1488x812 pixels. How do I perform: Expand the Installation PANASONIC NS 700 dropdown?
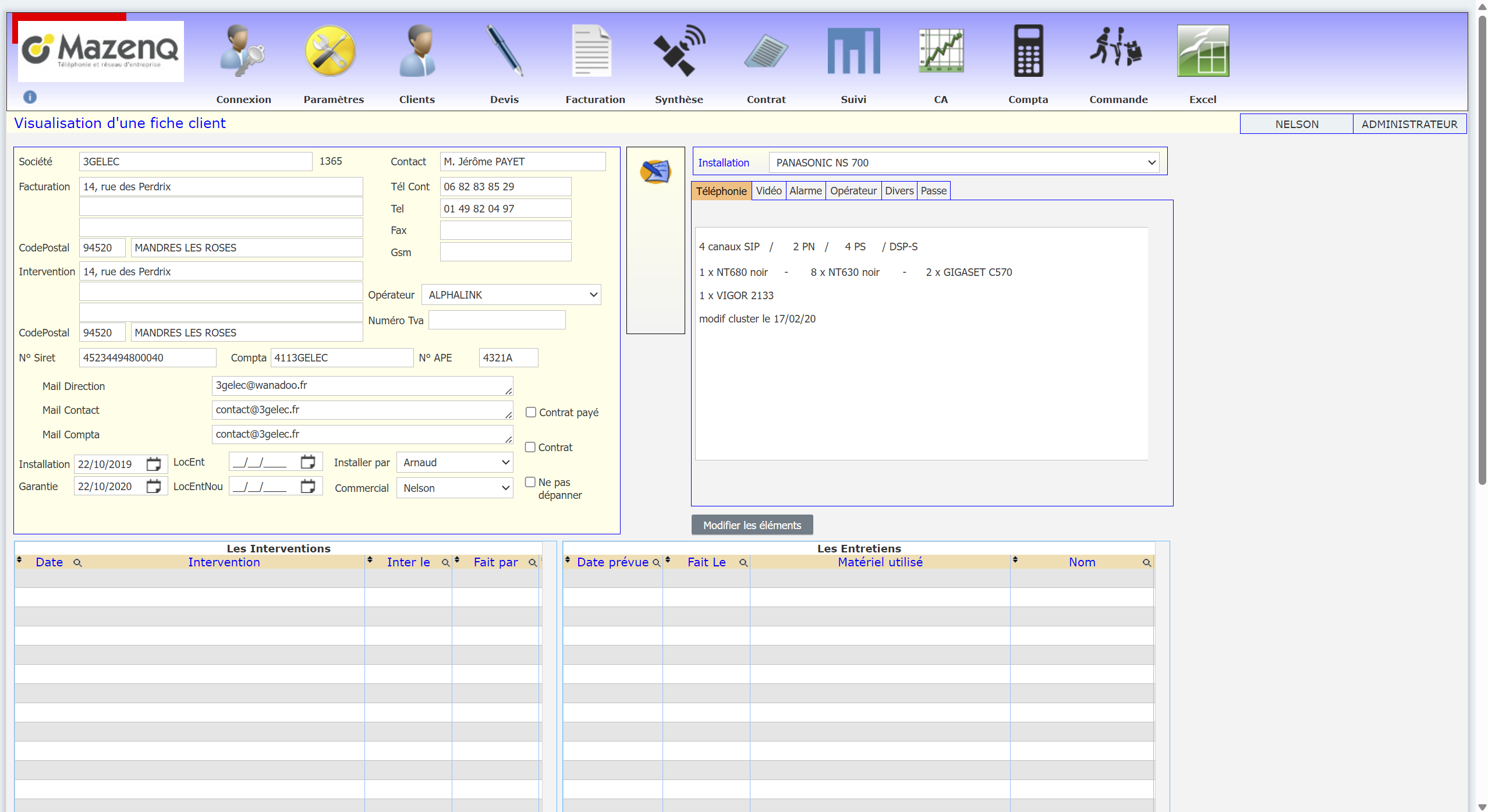point(964,162)
